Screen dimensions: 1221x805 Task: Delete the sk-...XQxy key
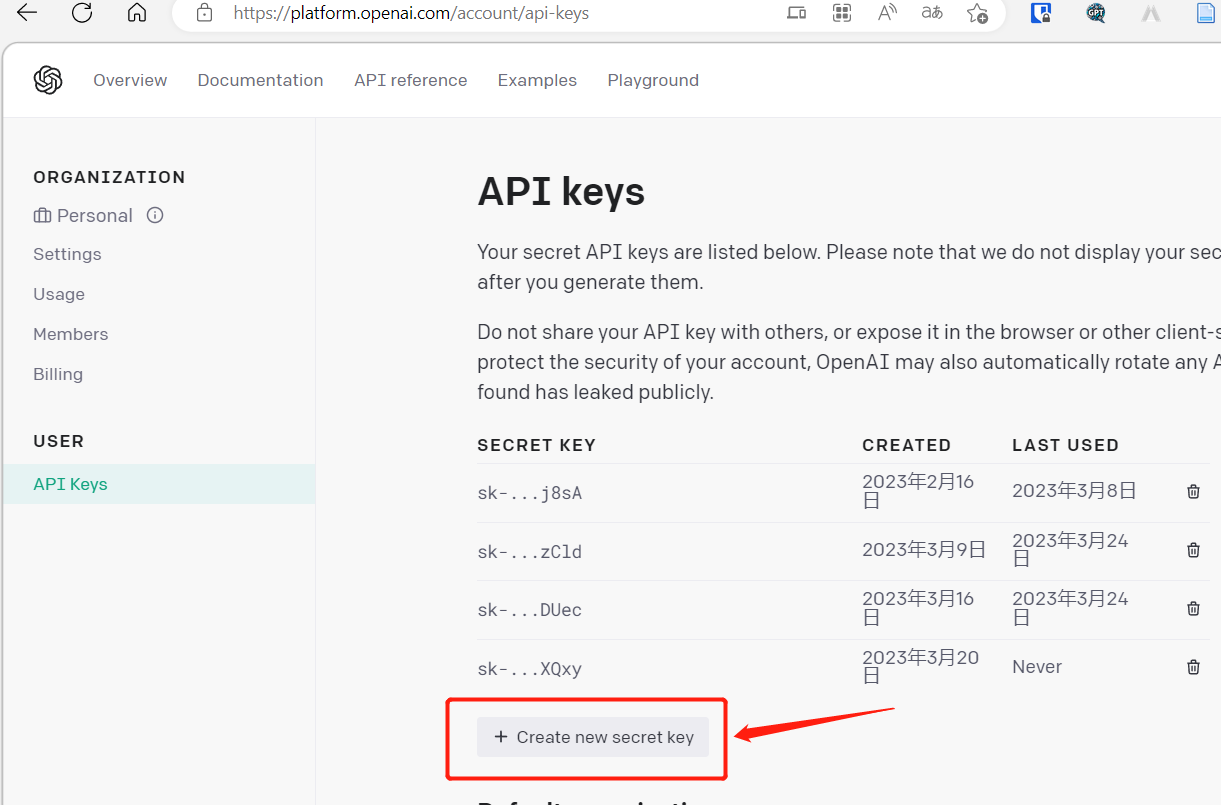click(1193, 667)
